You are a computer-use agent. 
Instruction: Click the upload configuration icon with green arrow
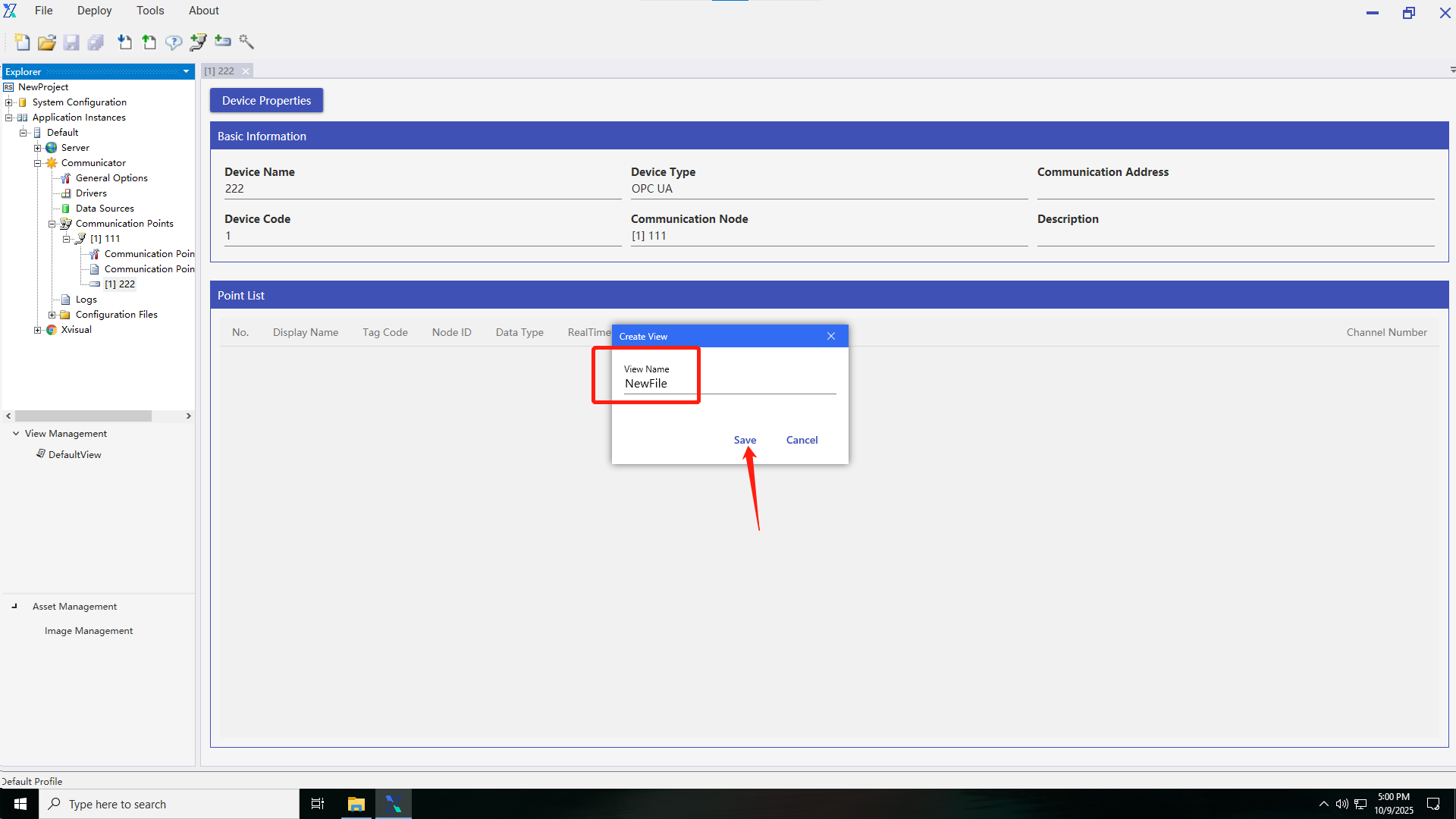click(149, 42)
